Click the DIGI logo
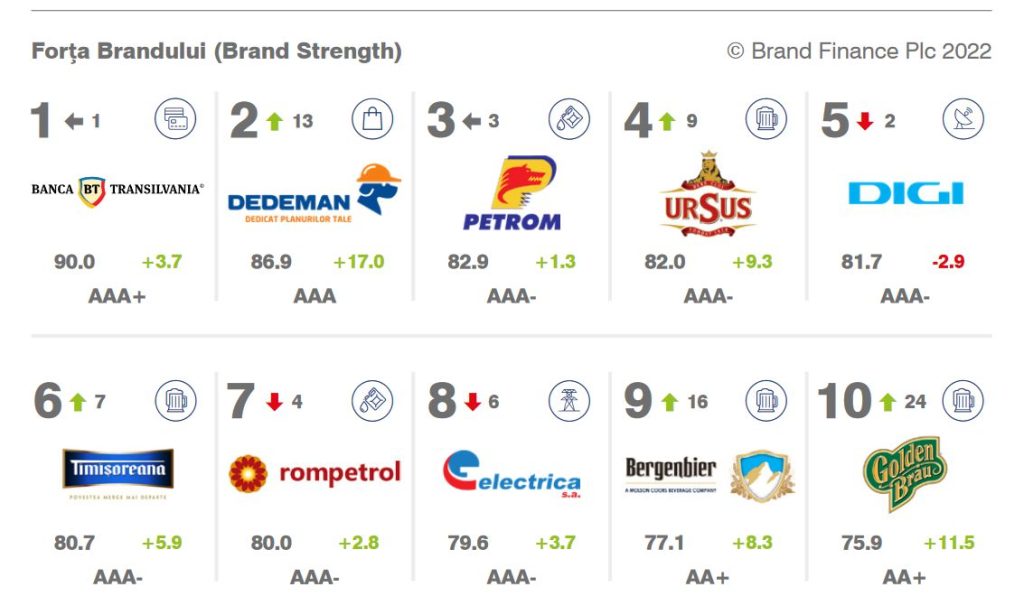Screen dimensions: 1024x615 coord(905,193)
